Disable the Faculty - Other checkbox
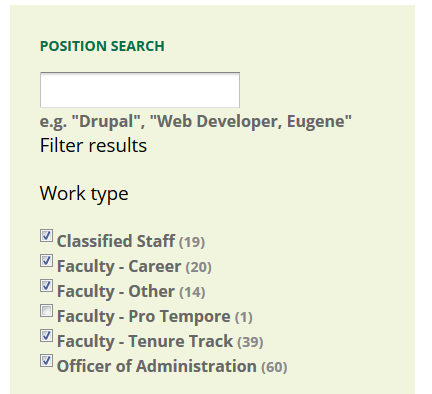The width and height of the screenshot is (432, 394). (x=46, y=286)
